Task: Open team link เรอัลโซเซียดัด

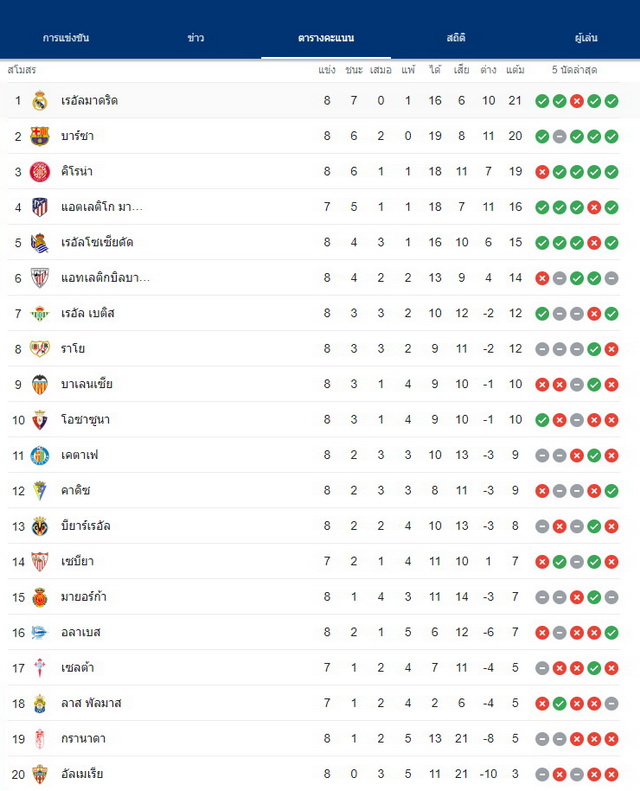Action: point(97,242)
